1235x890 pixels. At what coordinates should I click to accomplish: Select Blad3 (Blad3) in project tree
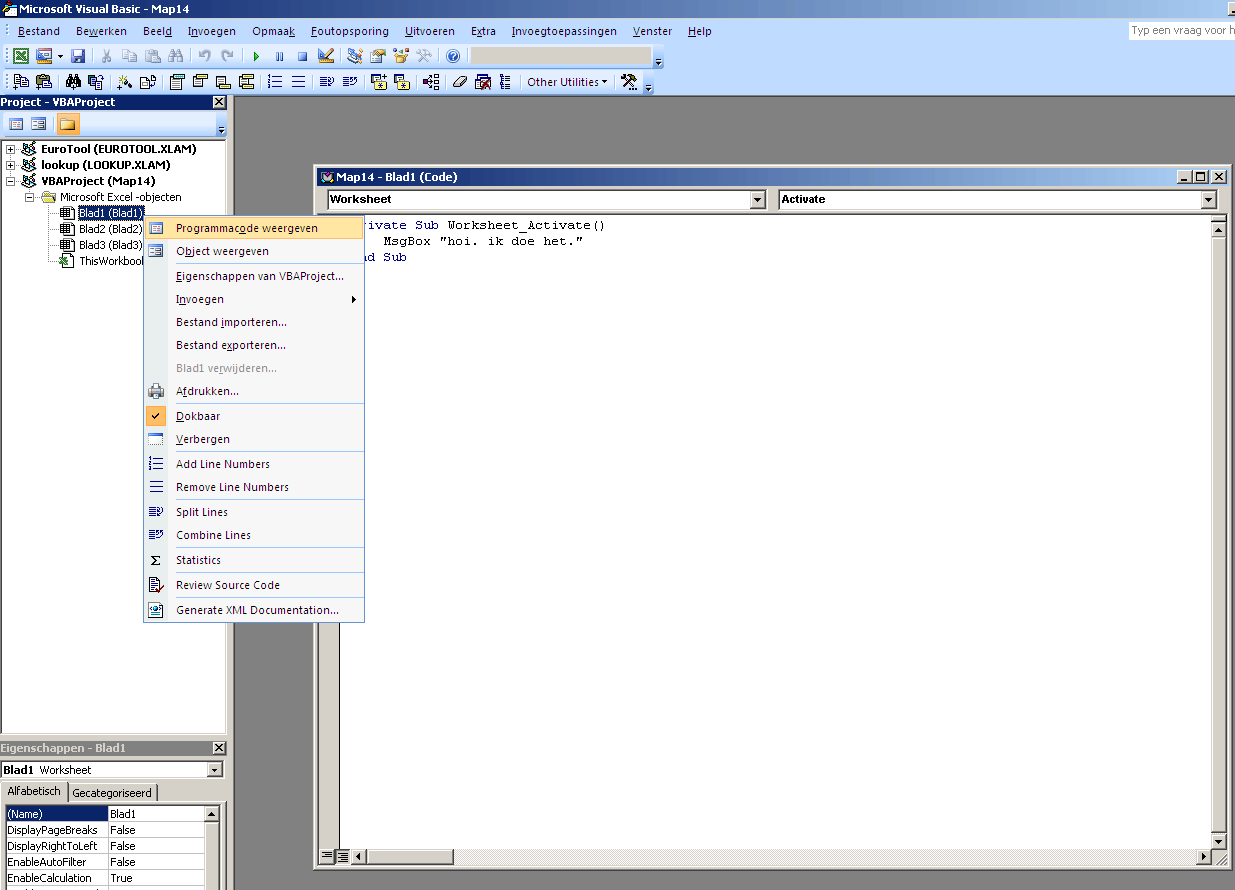pos(110,245)
